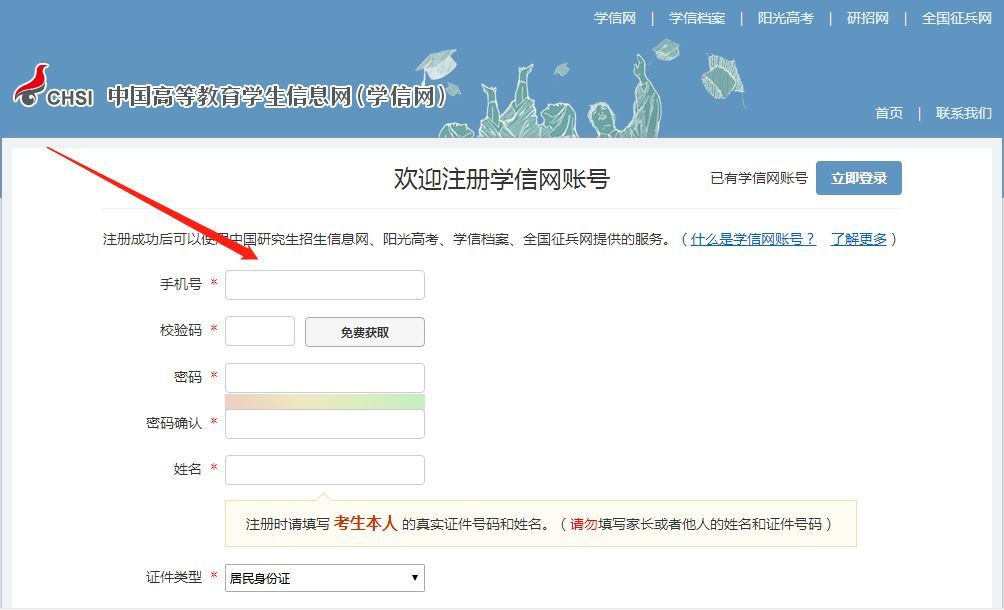Viewport: 1004px width, 610px height.
Task: Open the 联系我们 contact link
Action: pos(963,113)
